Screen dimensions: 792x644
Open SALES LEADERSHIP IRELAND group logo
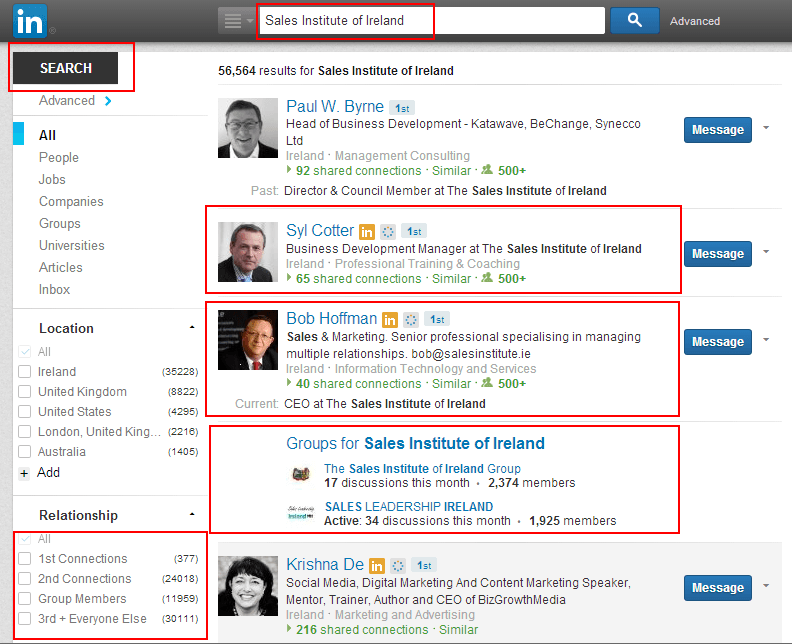coord(301,513)
